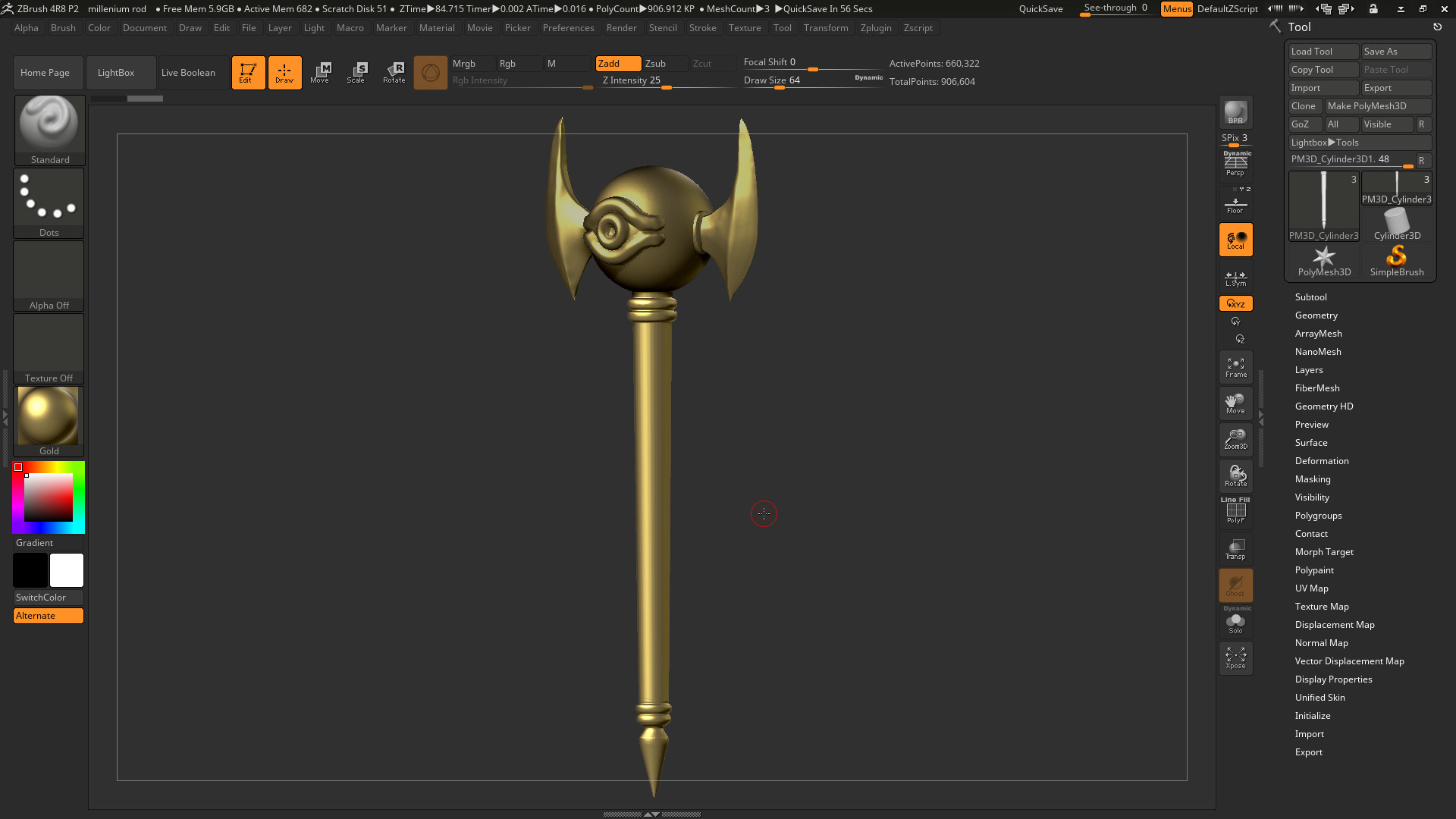Click the Xpose icon
This screenshot has height=819, width=1456.
tap(1235, 657)
